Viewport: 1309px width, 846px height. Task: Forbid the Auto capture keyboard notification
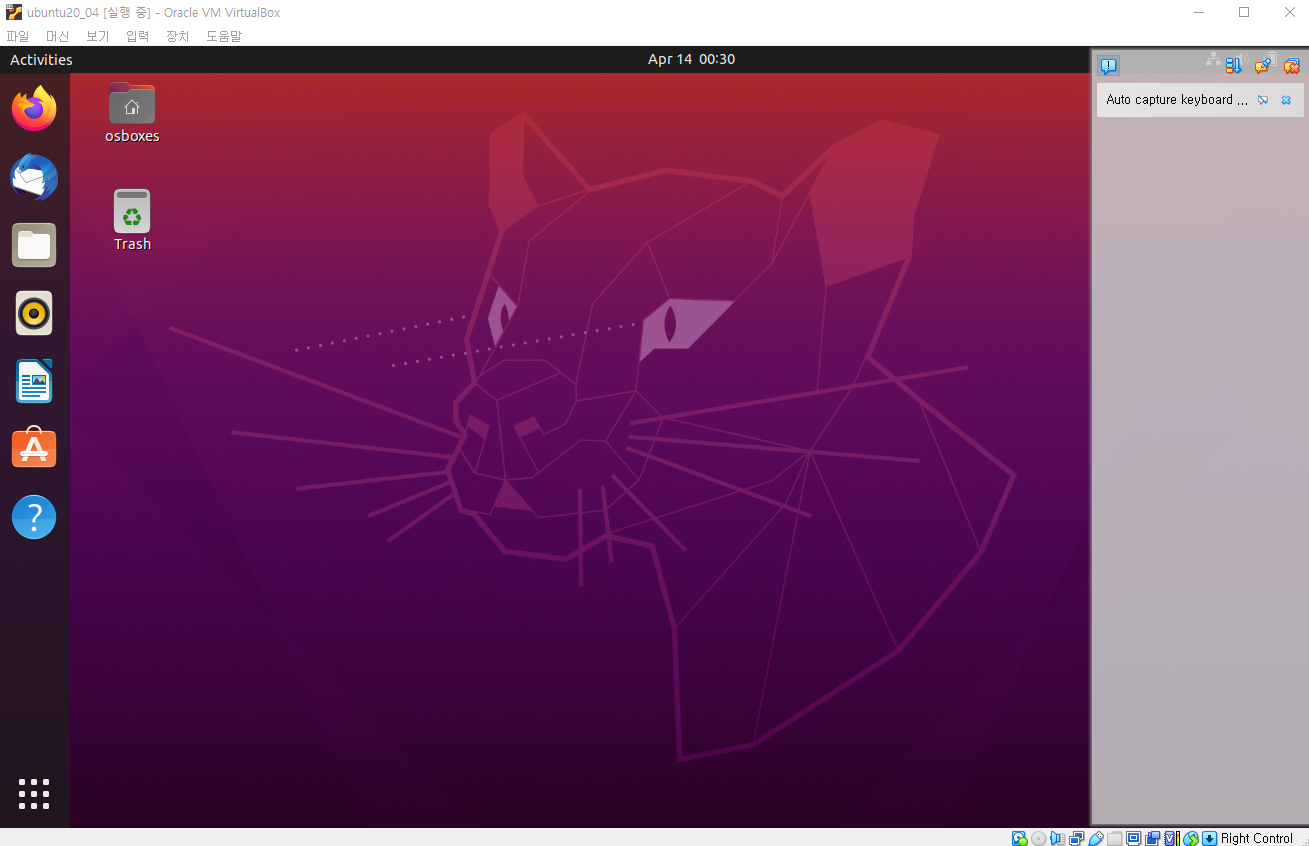(x=1263, y=100)
